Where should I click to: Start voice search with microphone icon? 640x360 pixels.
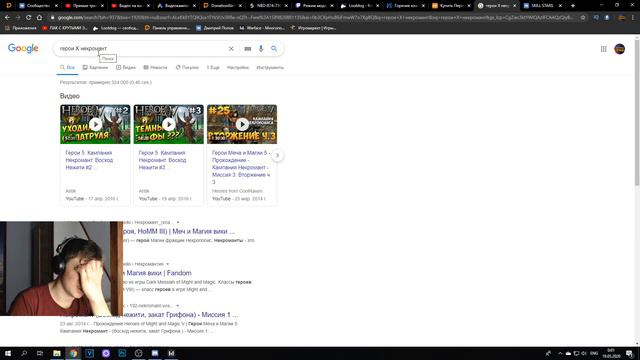click(261, 49)
